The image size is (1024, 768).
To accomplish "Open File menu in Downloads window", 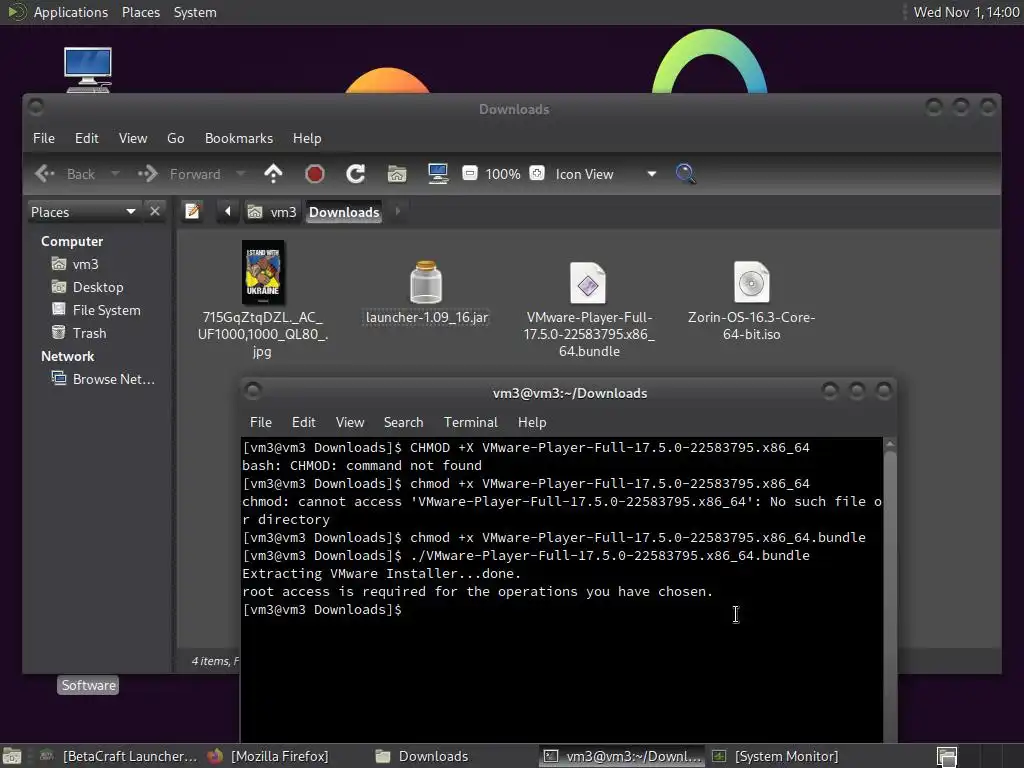I will pos(44,138).
